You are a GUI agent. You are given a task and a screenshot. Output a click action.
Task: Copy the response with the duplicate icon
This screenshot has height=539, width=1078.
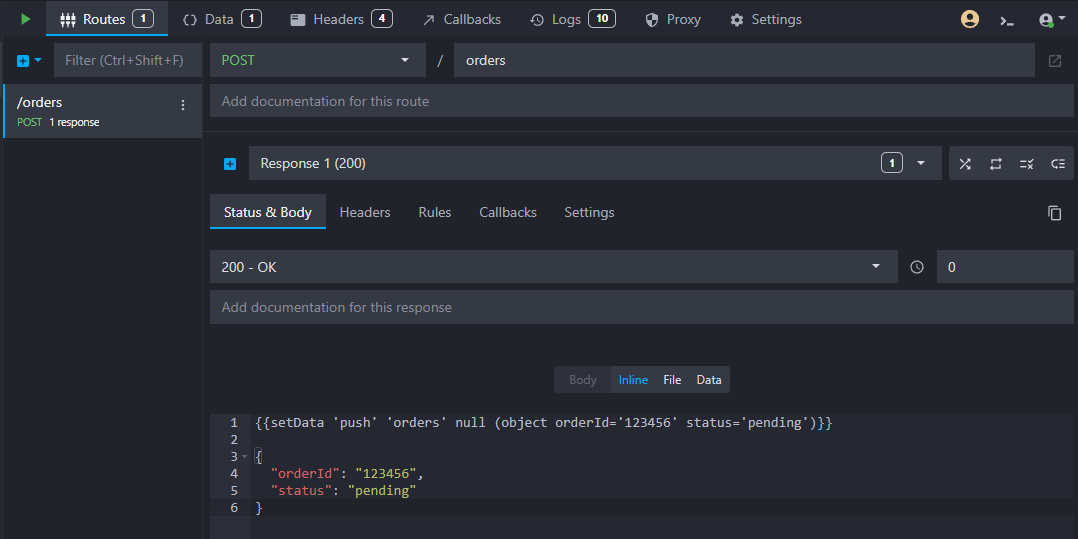click(1054, 213)
